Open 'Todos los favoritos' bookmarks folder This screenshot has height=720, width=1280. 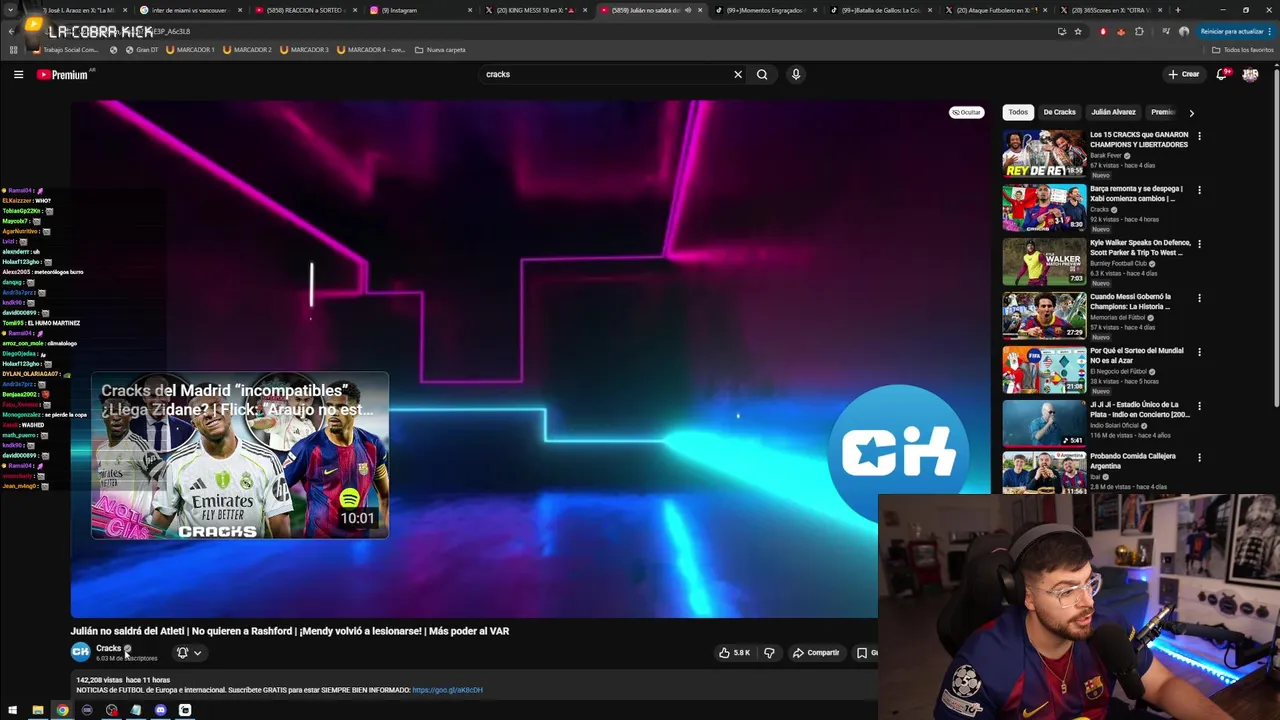coord(1242,49)
